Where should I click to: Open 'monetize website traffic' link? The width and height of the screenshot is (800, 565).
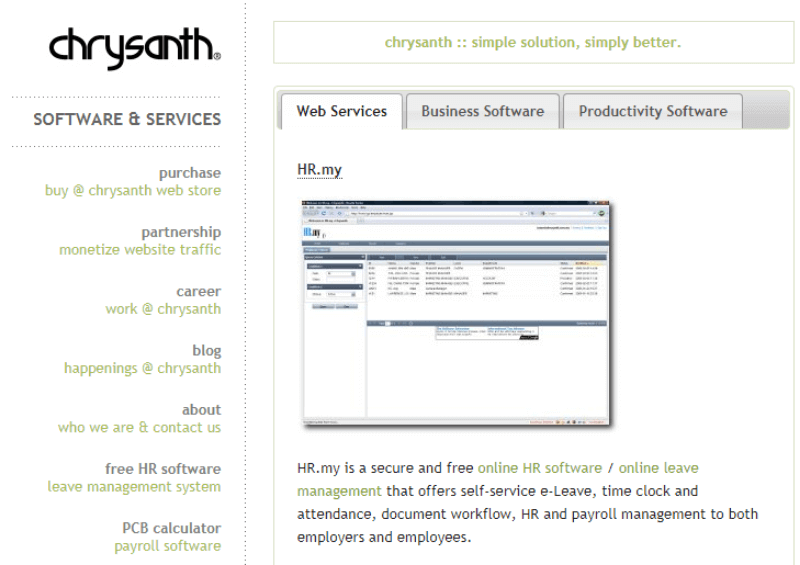(x=140, y=250)
